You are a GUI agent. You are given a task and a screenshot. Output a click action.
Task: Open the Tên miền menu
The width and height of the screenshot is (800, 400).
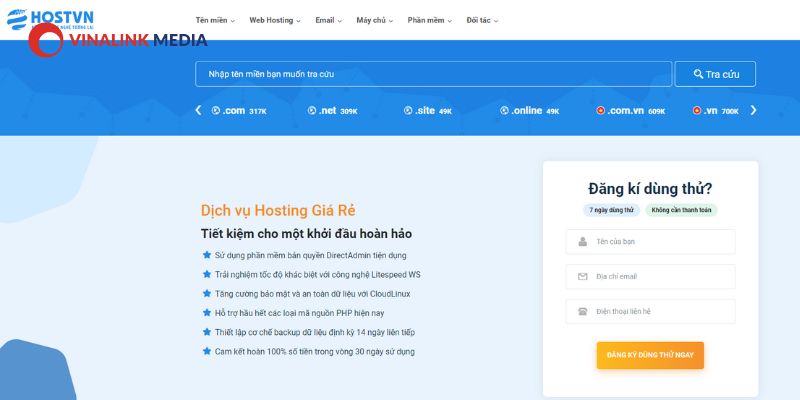pyautogui.click(x=215, y=20)
